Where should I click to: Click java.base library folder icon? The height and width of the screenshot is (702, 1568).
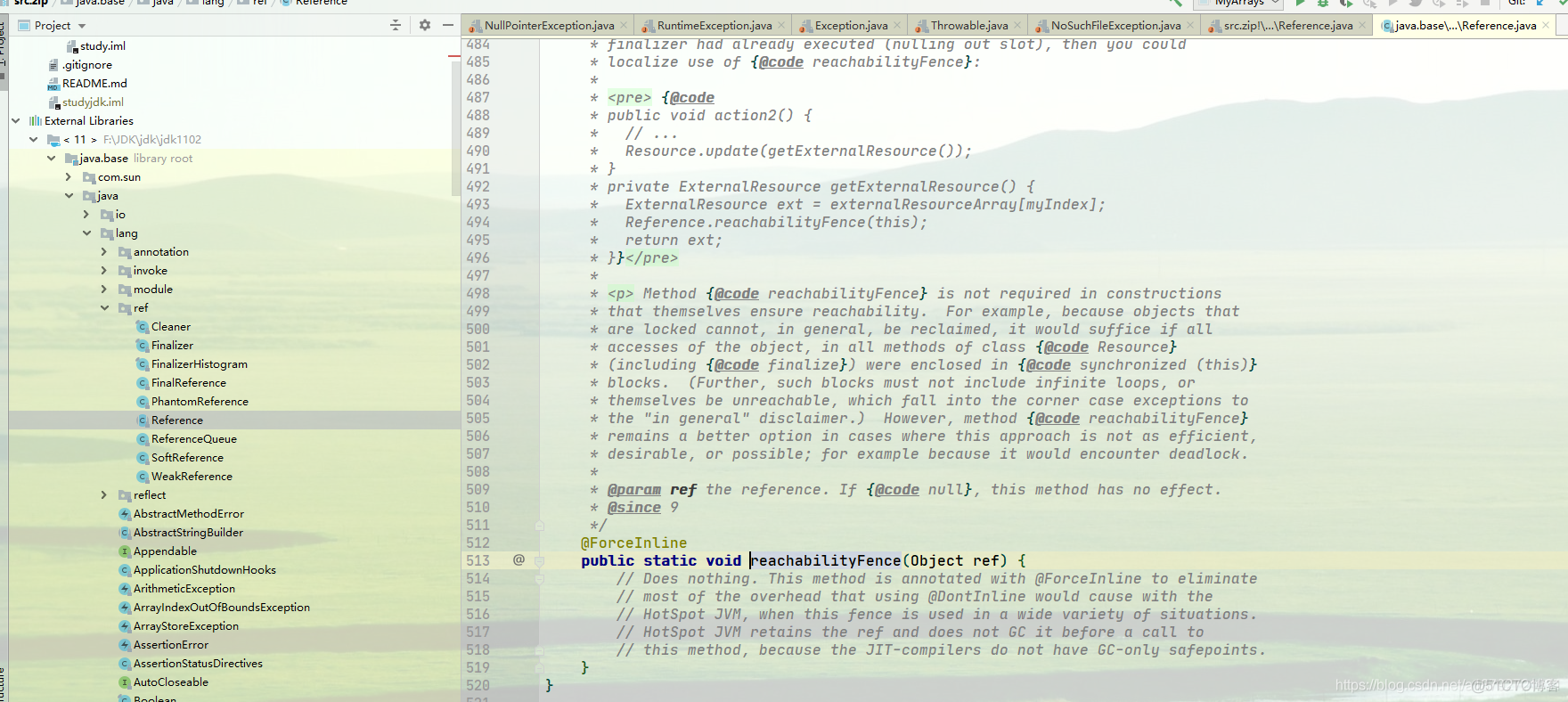tap(71, 159)
